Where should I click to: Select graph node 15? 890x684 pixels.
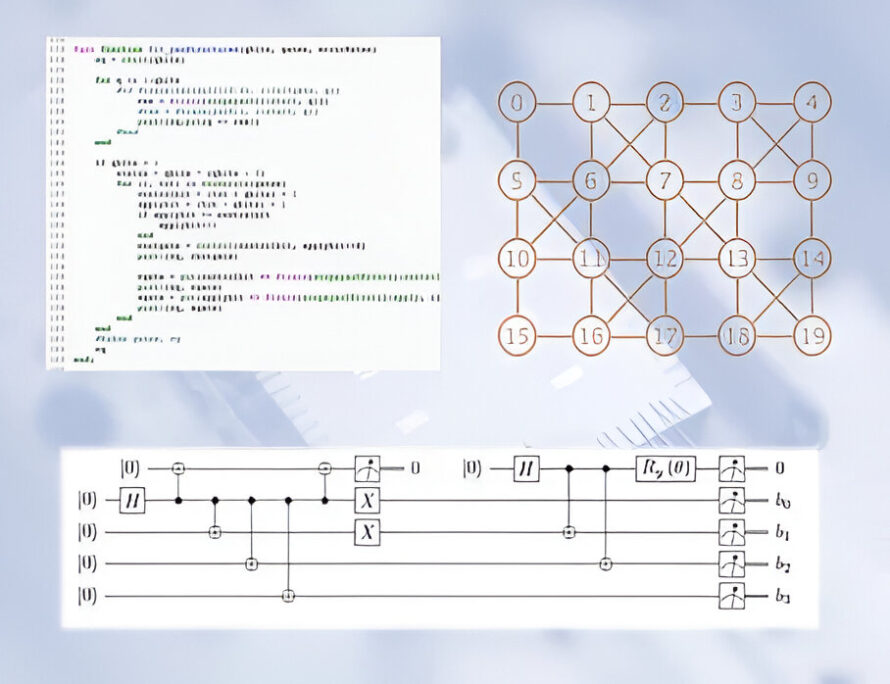tap(517, 335)
